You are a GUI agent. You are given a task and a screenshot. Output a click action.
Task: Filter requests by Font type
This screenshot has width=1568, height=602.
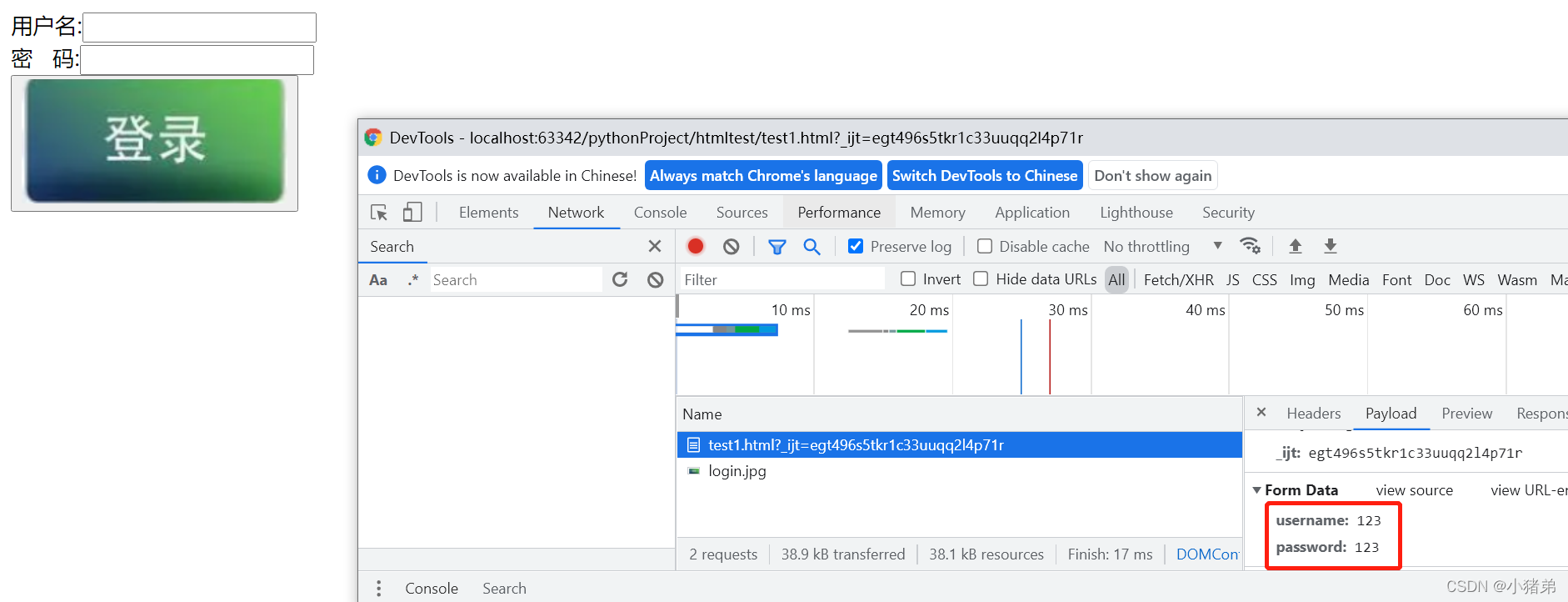(x=1396, y=280)
